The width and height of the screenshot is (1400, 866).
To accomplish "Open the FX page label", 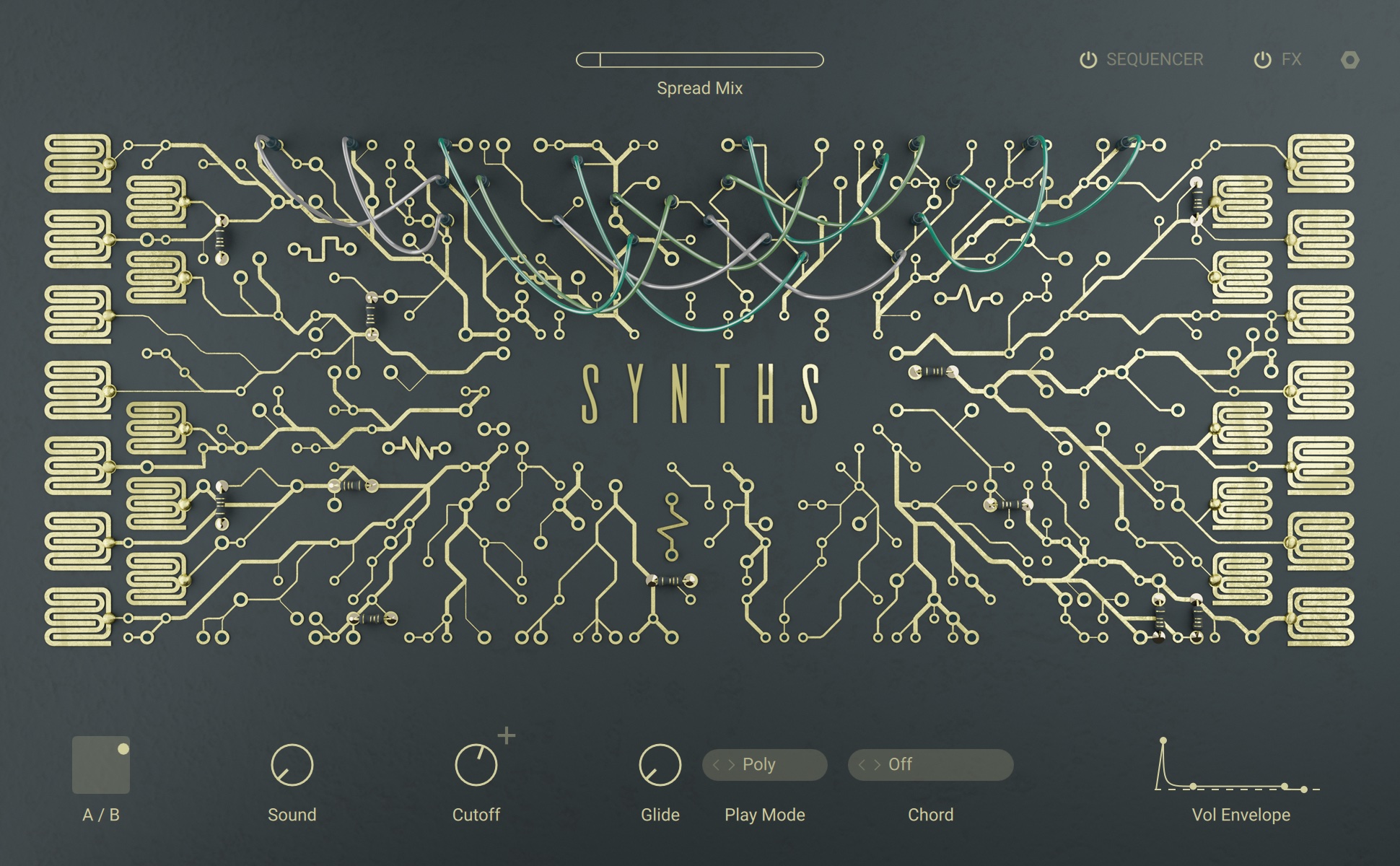I will [x=1291, y=60].
